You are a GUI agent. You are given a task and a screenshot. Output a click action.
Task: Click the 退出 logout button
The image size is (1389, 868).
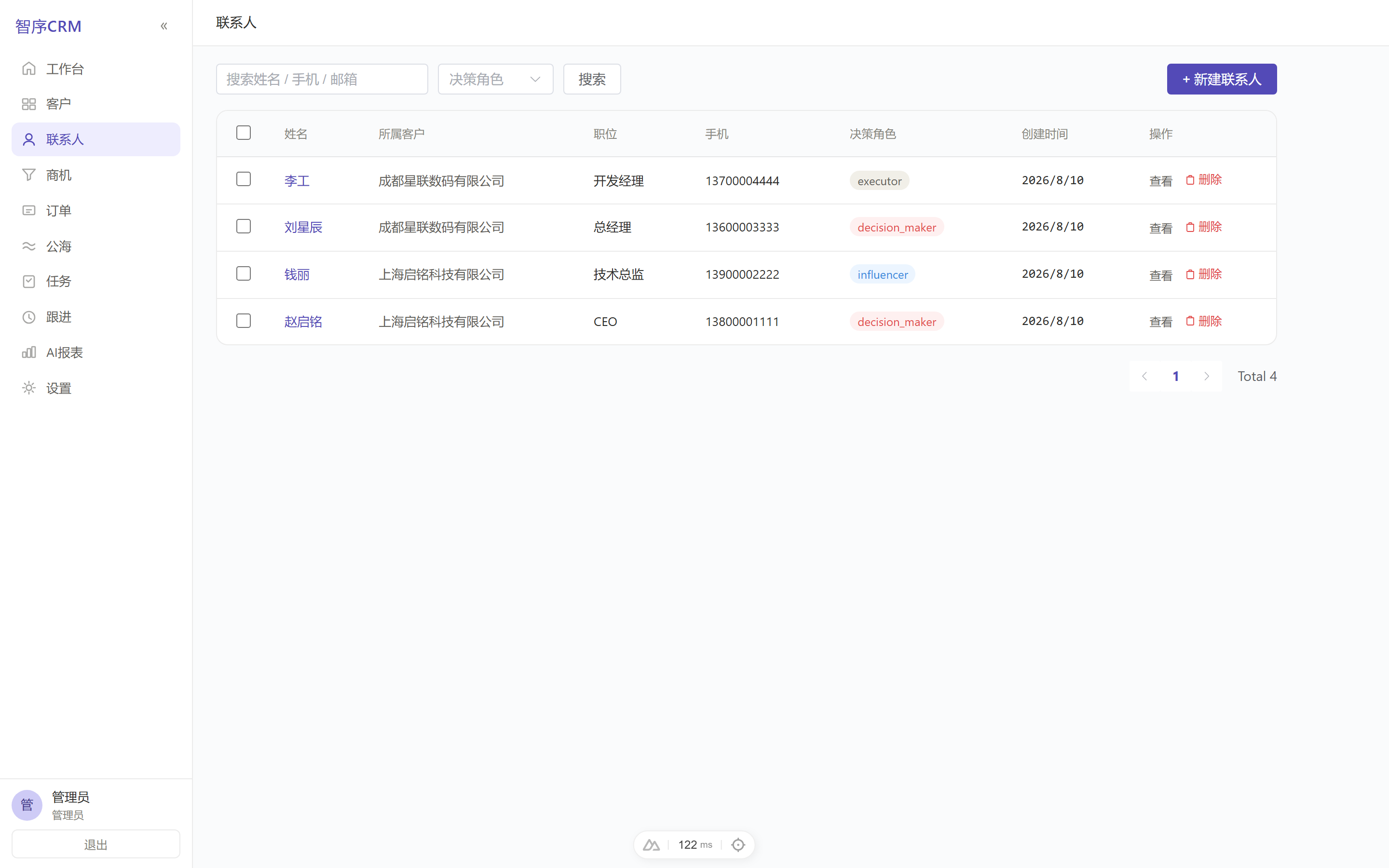tap(96, 844)
